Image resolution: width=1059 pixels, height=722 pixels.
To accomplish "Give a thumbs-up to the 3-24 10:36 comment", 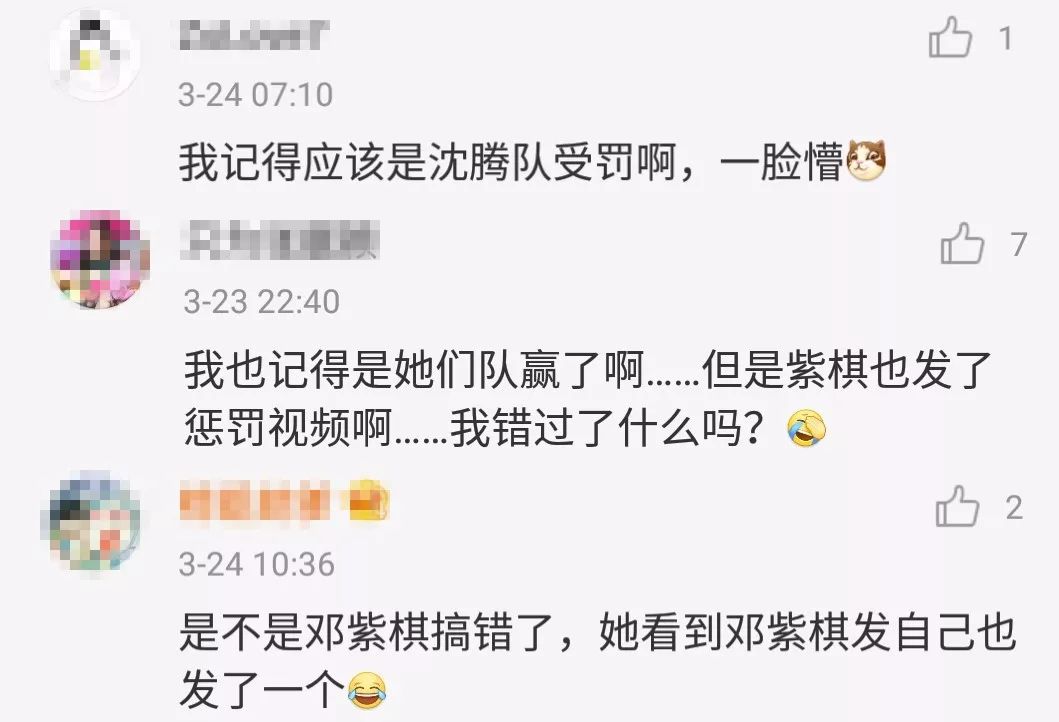I will pos(957,507).
